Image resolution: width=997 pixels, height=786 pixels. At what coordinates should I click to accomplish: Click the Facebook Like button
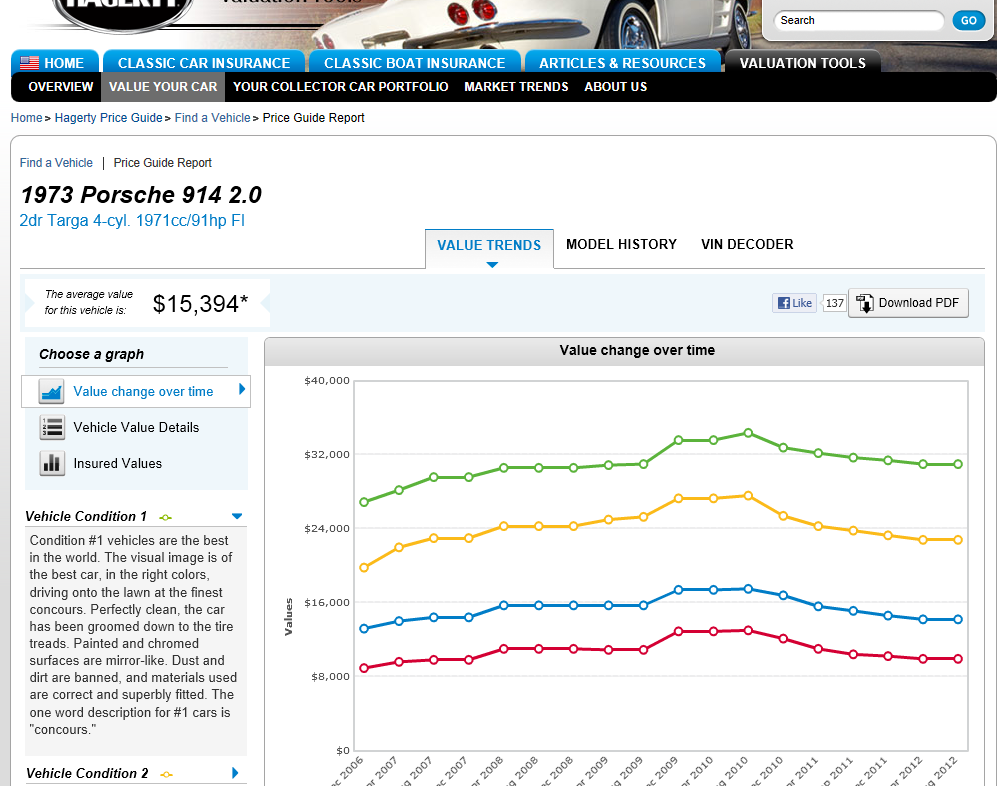(794, 303)
